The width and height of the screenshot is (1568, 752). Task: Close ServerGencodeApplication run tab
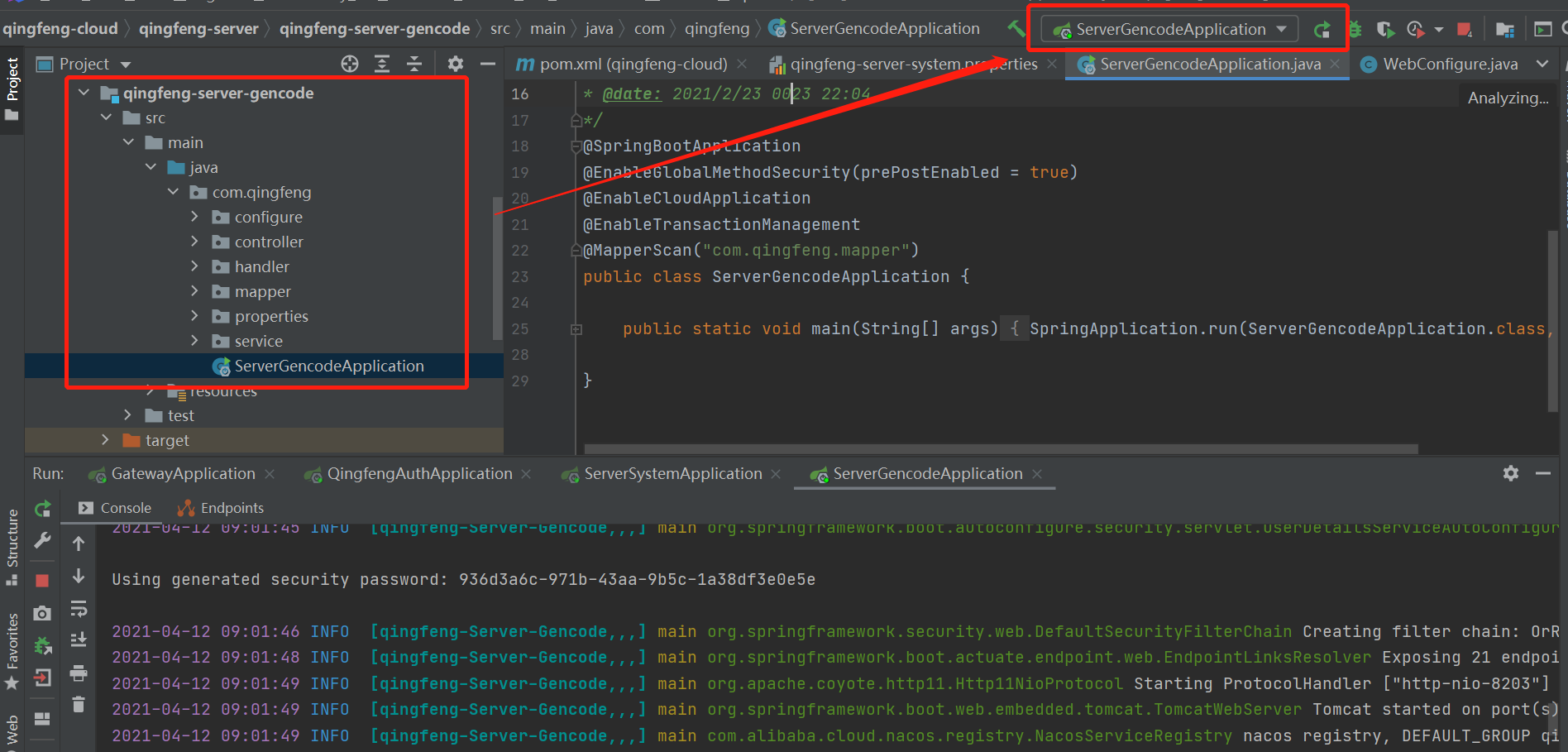pyautogui.click(x=1037, y=474)
